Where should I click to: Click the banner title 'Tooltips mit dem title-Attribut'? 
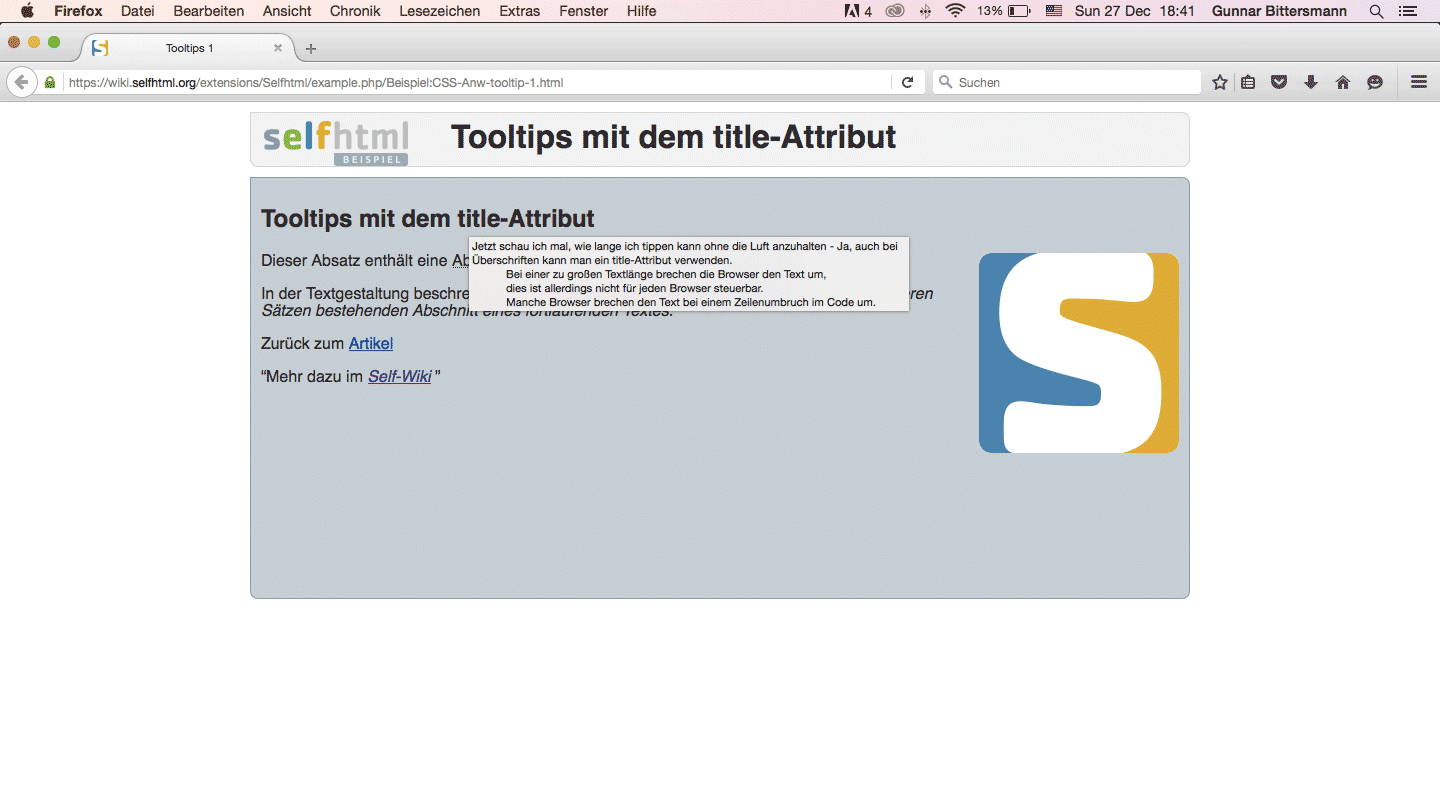tap(674, 137)
